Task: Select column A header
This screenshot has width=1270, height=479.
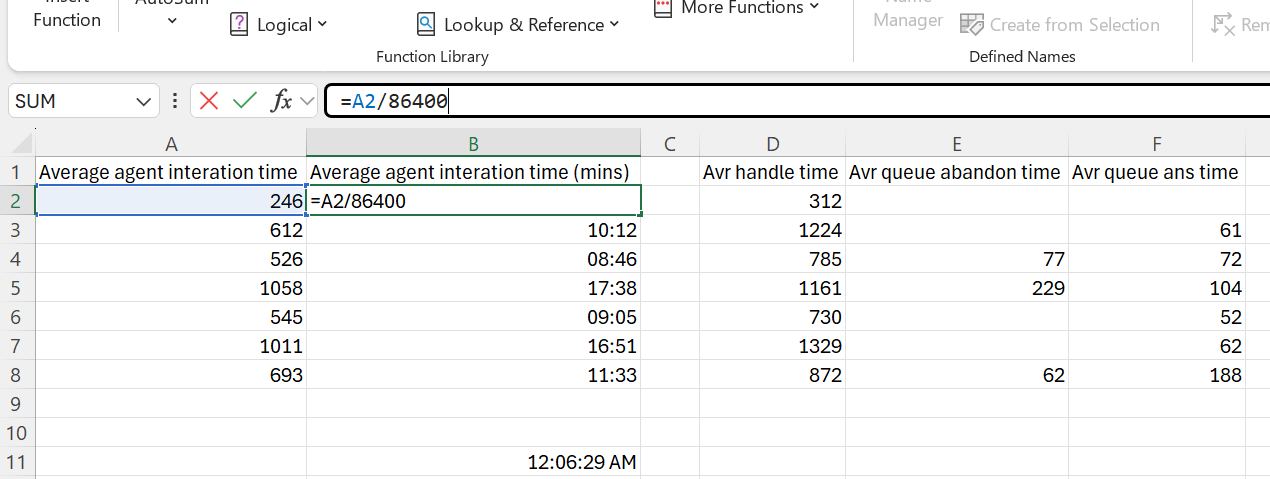Action: click(171, 143)
